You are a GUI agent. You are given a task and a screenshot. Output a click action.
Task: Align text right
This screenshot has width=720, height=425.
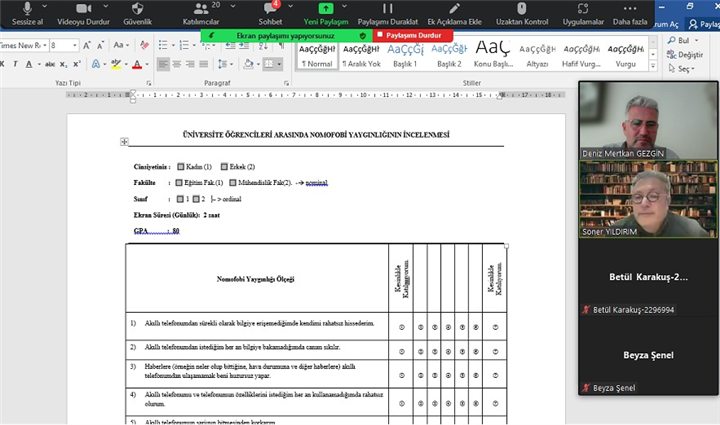point(190,64)
